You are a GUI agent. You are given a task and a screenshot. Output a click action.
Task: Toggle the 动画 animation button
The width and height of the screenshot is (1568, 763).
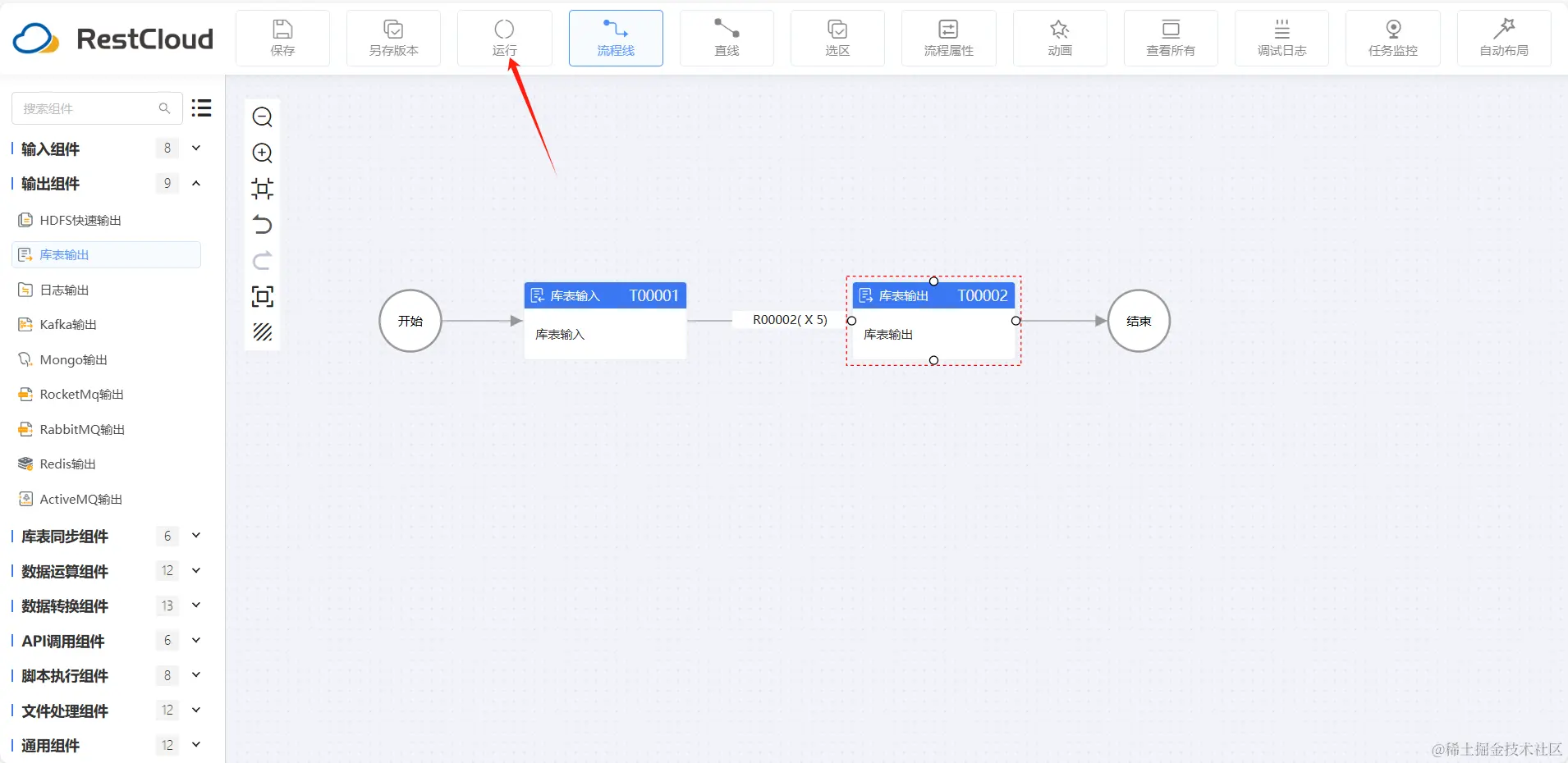[x=1060, y=38]
